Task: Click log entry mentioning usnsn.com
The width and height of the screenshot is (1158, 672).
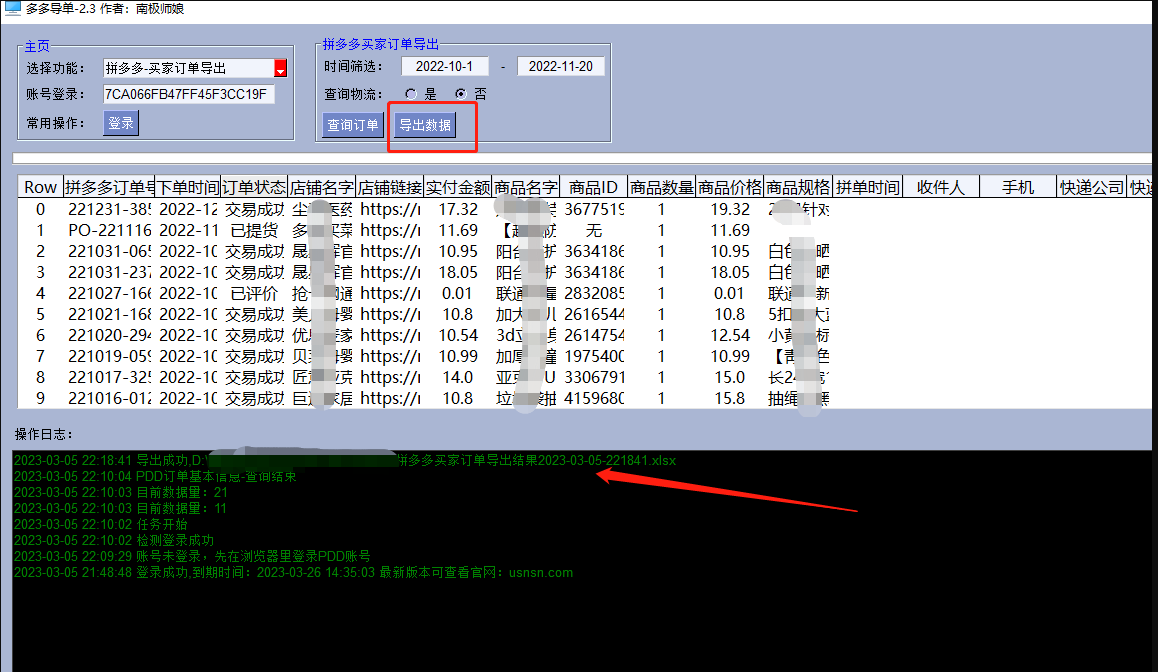Action: [293, 573]
